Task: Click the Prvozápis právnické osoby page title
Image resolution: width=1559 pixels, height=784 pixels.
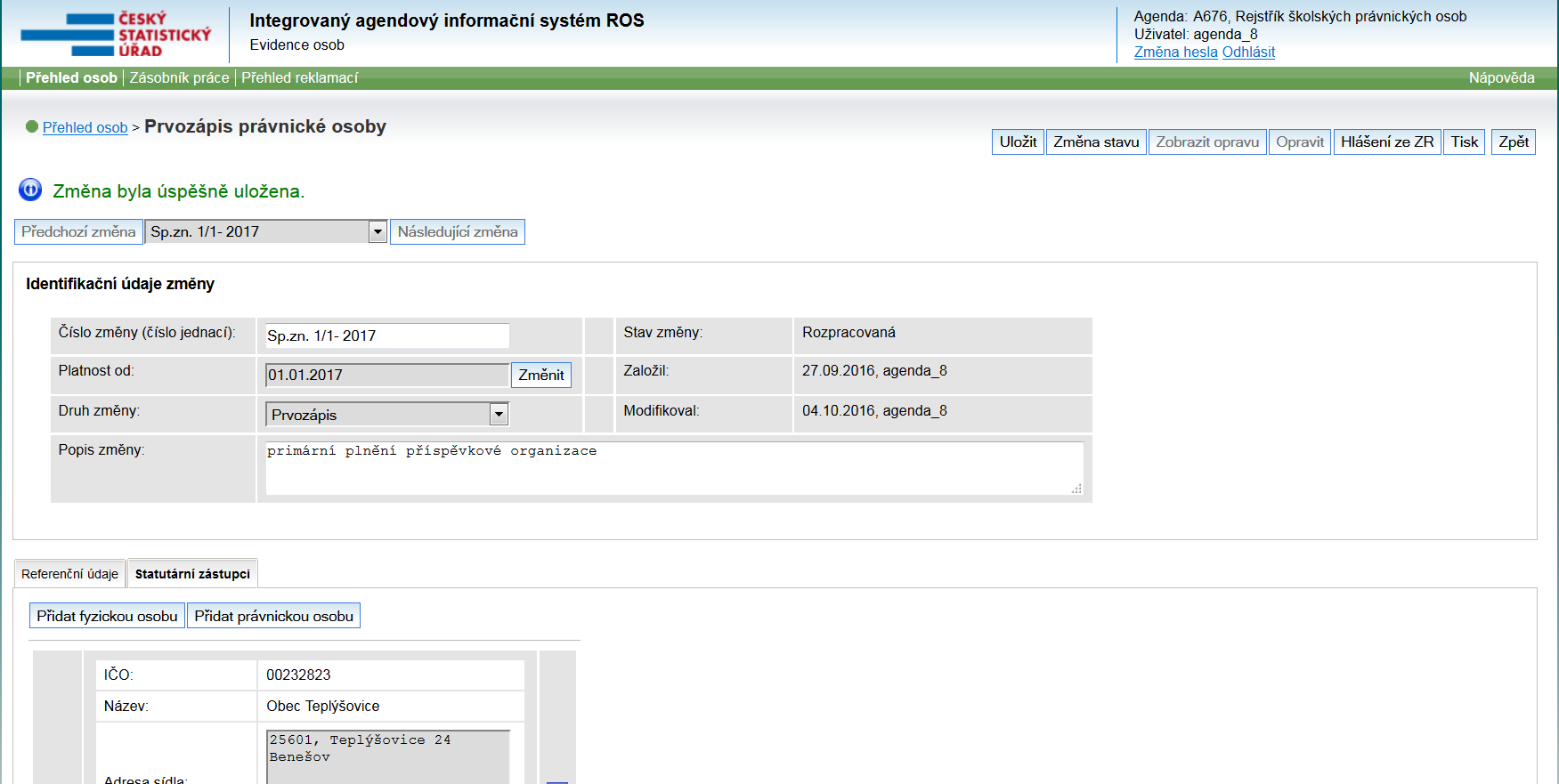Action: coord(265,126)
